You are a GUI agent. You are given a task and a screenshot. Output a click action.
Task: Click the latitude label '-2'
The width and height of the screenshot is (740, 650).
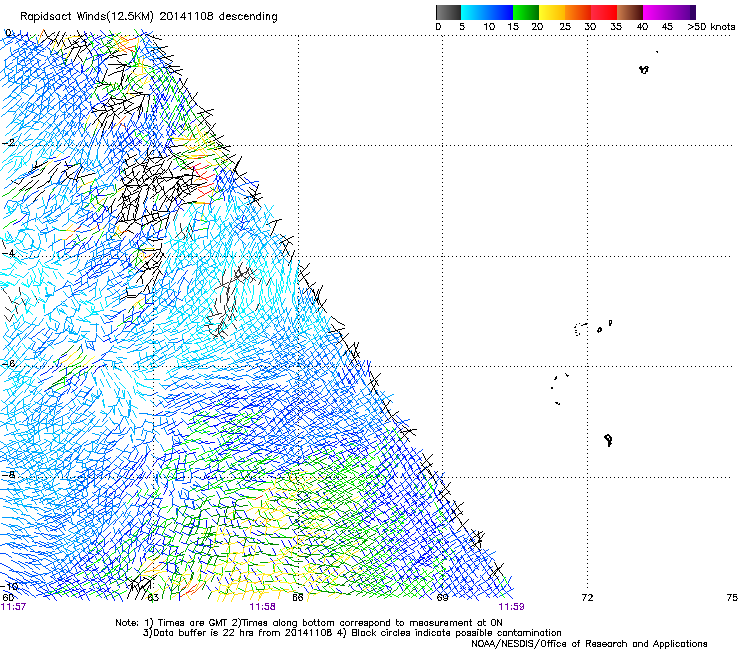[9, 143]
